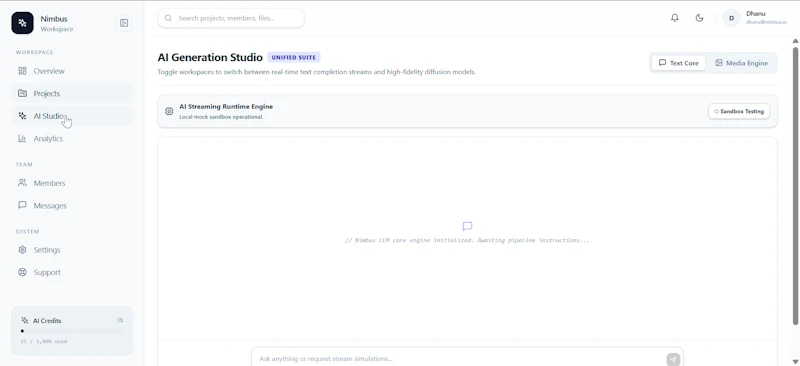Viewport: 800px width, 366px height.
Task: Click the Support lifebuoy icon
Action: [22, 272]
